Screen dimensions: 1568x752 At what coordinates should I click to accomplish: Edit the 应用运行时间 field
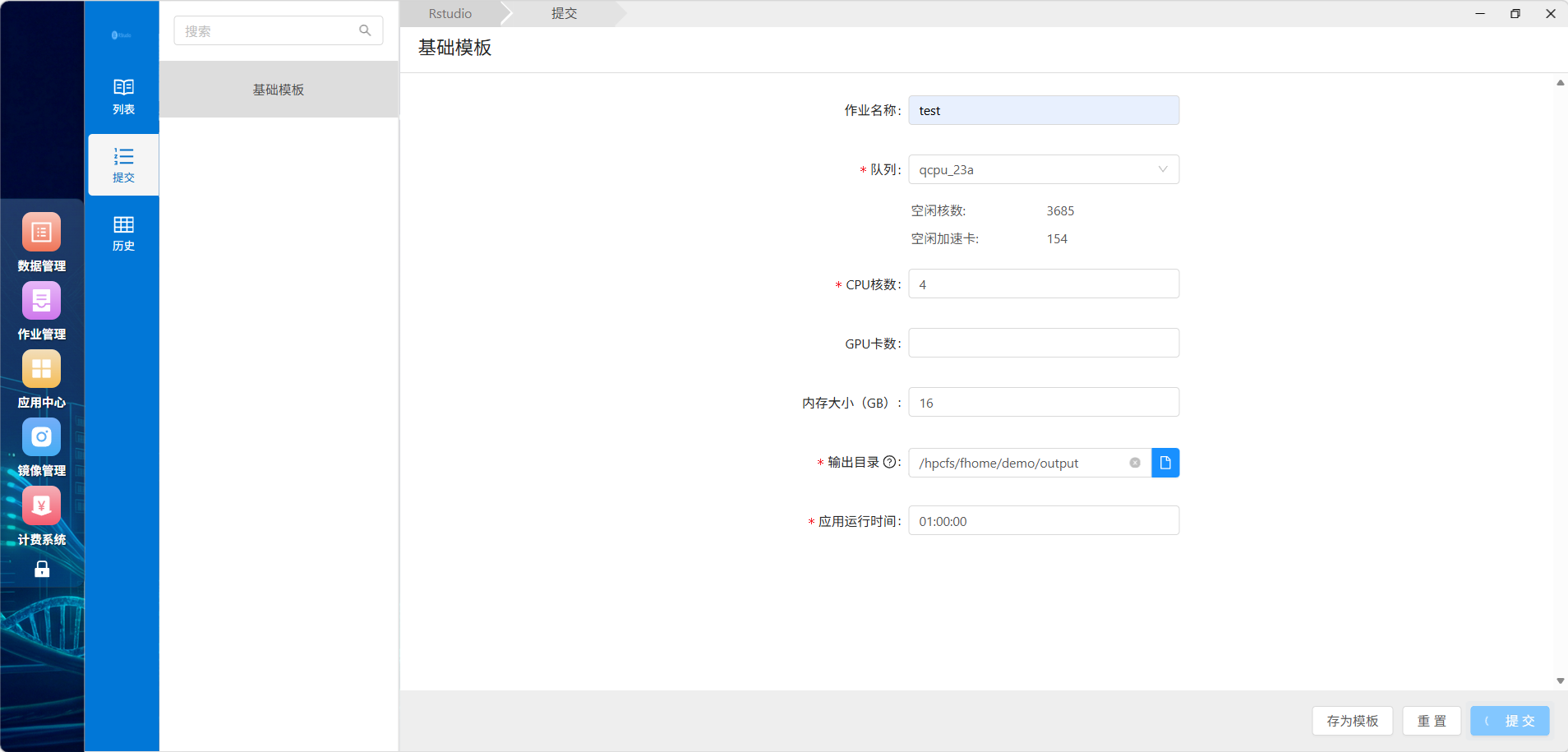point(1044,521)
